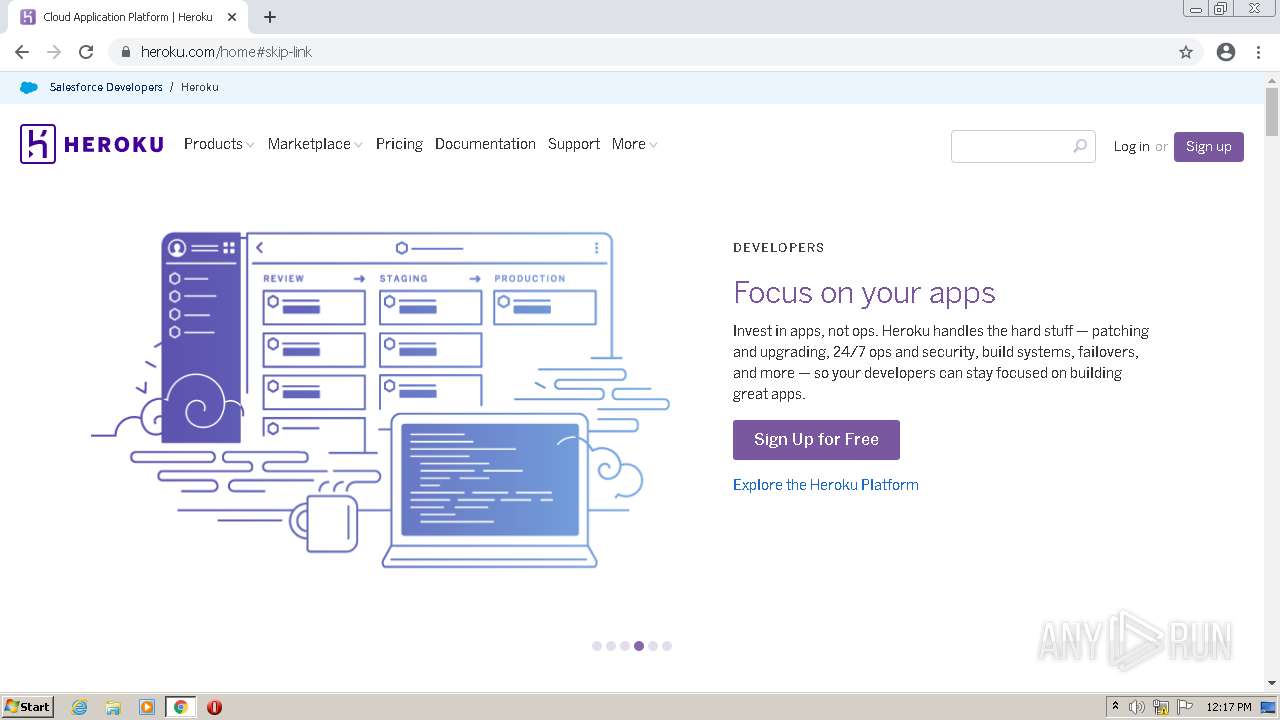Image resolution: width=1280 pixels, height=720 pixels.
Task: Click the scrollbar down arrow
Action: point(1272,683)
